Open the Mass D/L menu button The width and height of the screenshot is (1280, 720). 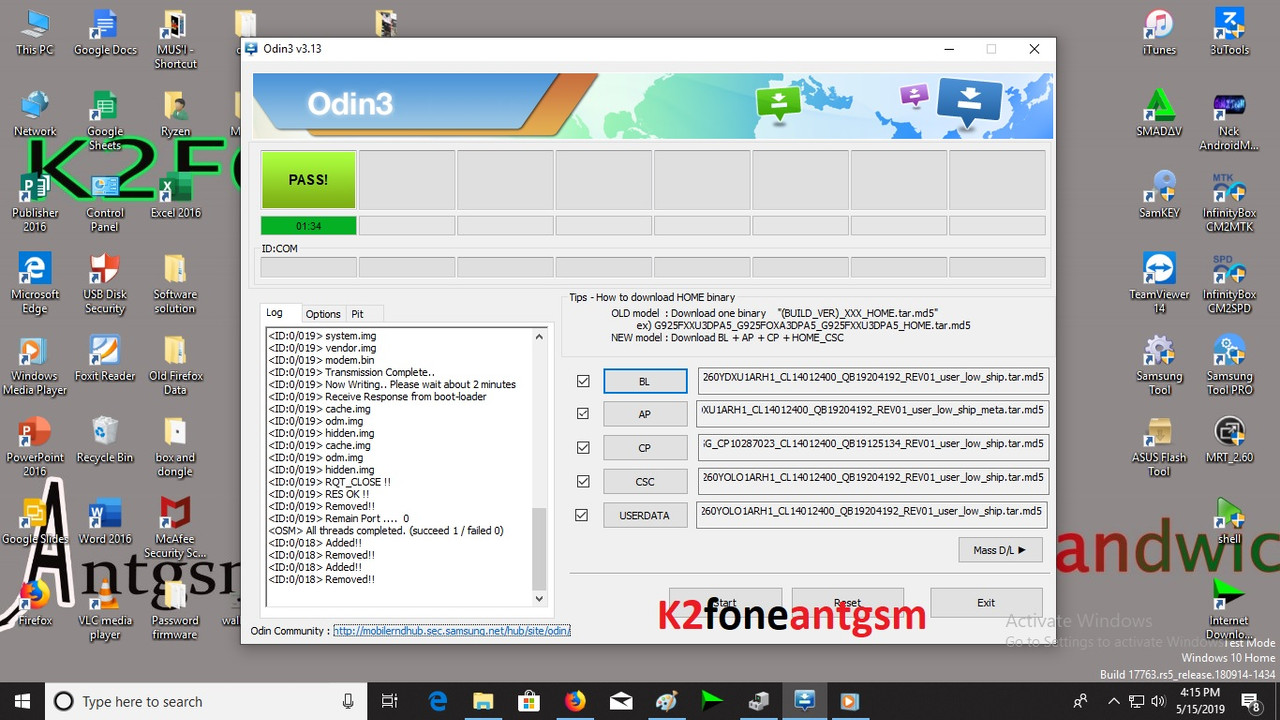[x=1000, y=549]
